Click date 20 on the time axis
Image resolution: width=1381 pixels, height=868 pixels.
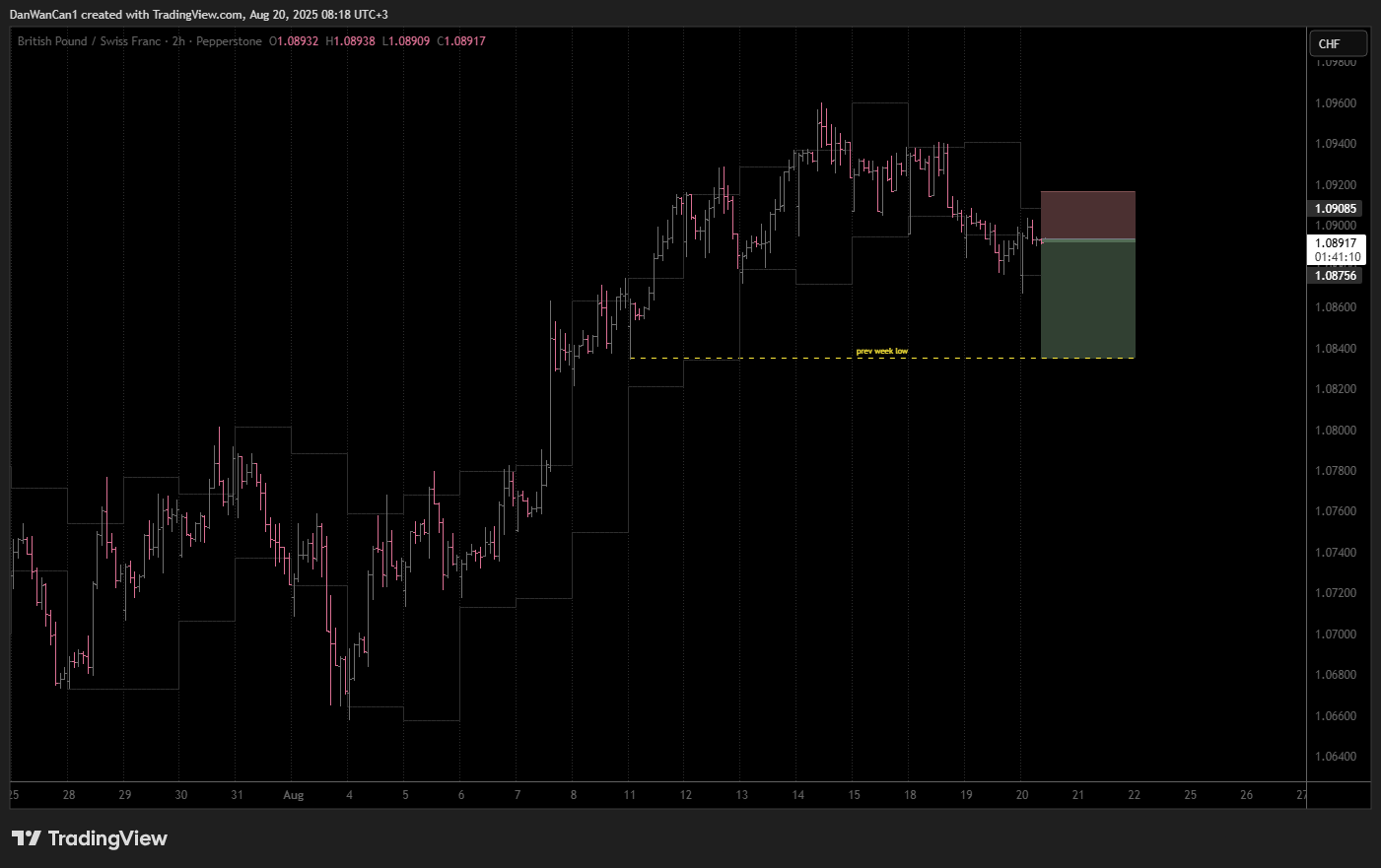(x=1022, y=795)
